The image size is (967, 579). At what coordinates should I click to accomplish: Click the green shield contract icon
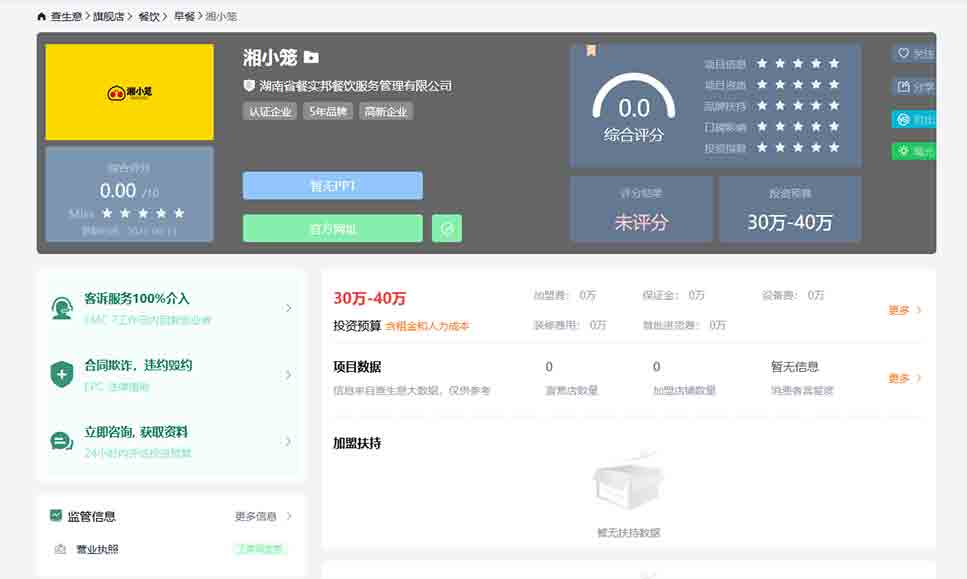(x=62, y=375)
